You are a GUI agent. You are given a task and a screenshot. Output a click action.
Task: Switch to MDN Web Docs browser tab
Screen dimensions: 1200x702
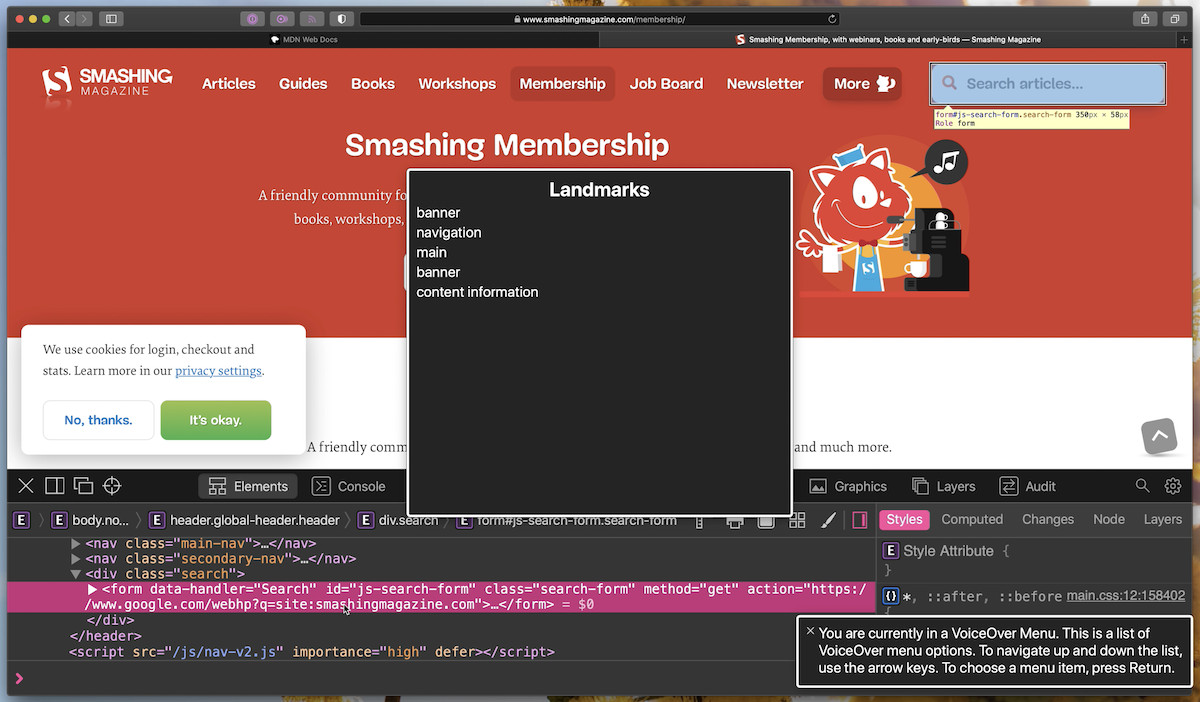point(304,40)
